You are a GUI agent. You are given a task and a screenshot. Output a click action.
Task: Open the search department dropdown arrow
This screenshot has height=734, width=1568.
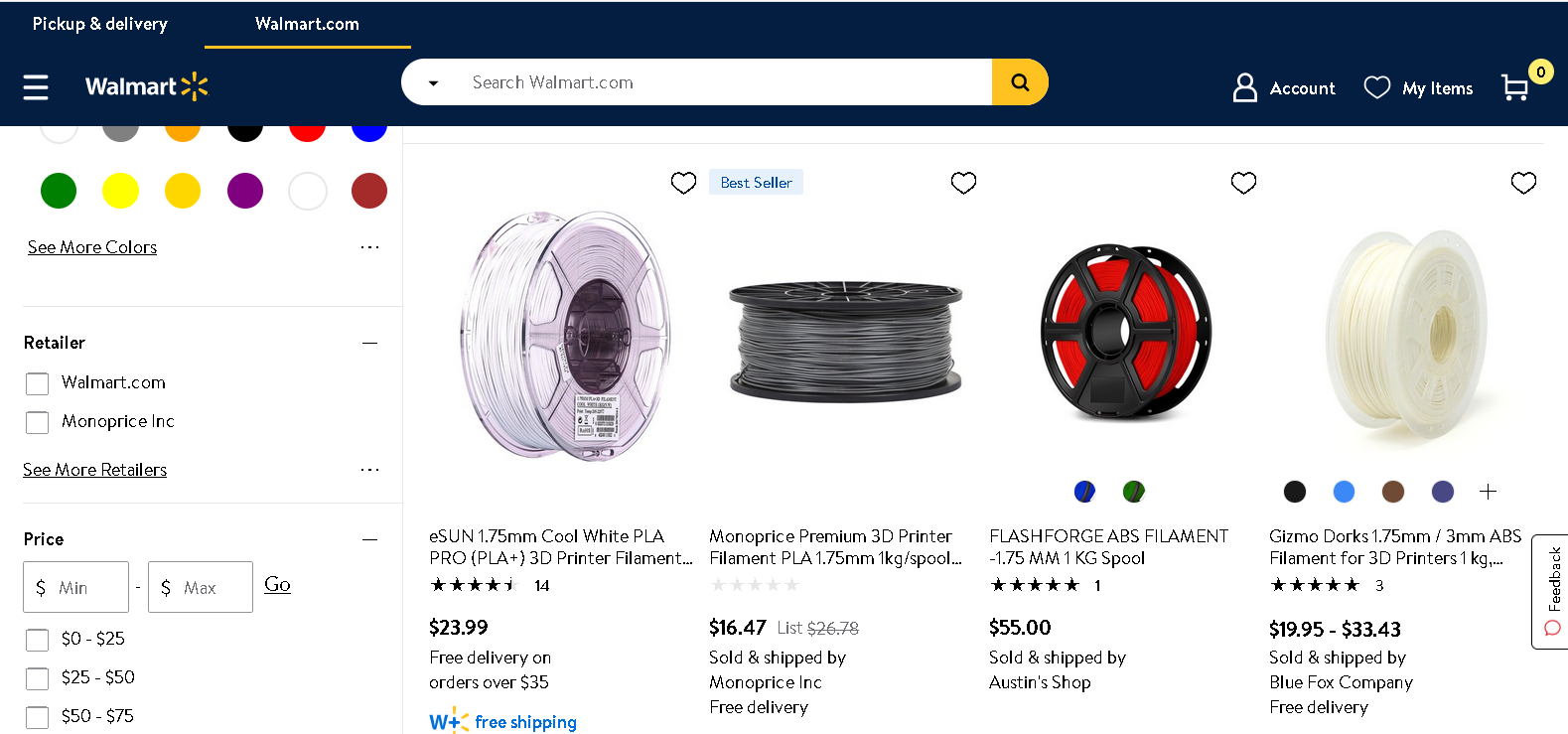point(433,83)
